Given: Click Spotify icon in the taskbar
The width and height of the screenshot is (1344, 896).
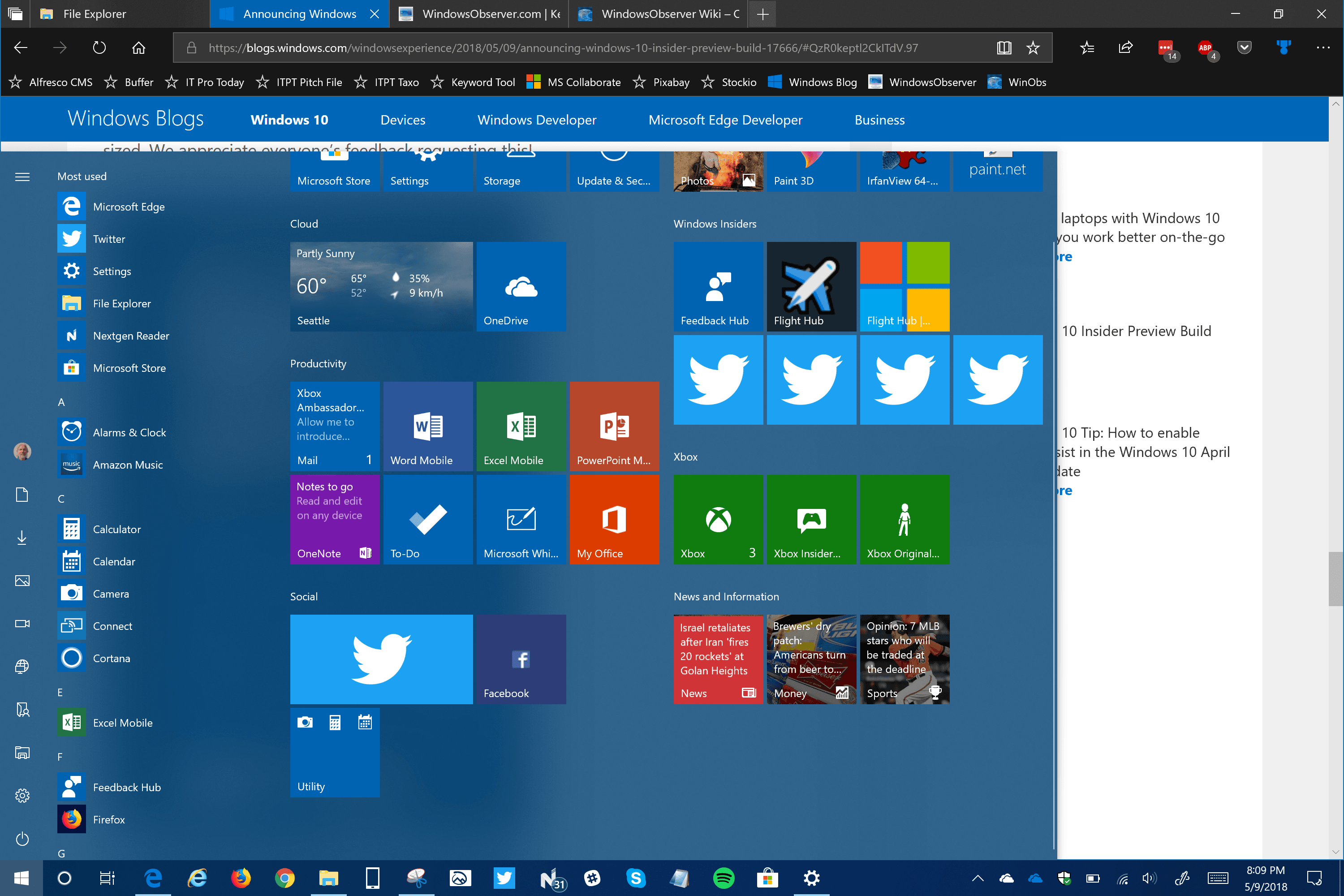Looking at the screenshot, I should coord(724,878).
